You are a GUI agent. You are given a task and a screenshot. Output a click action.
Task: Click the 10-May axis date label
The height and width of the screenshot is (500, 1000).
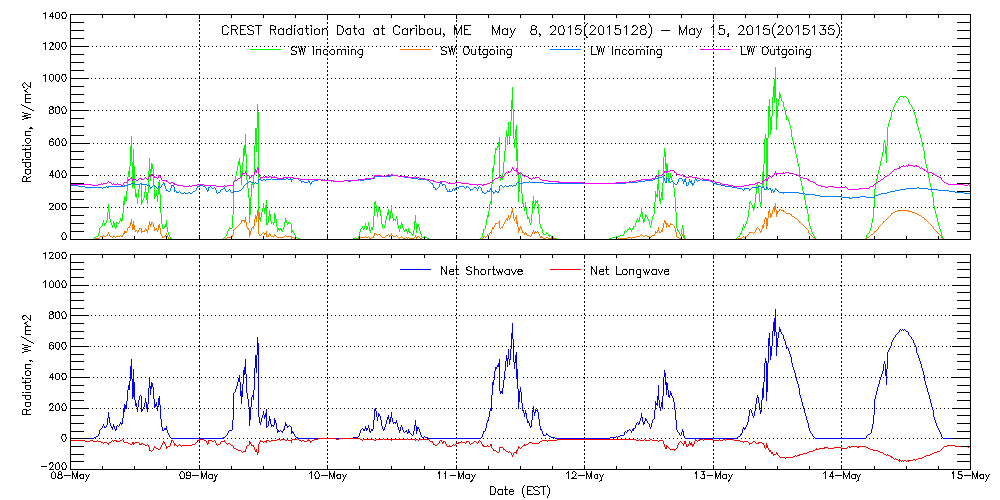click(327, 476)
